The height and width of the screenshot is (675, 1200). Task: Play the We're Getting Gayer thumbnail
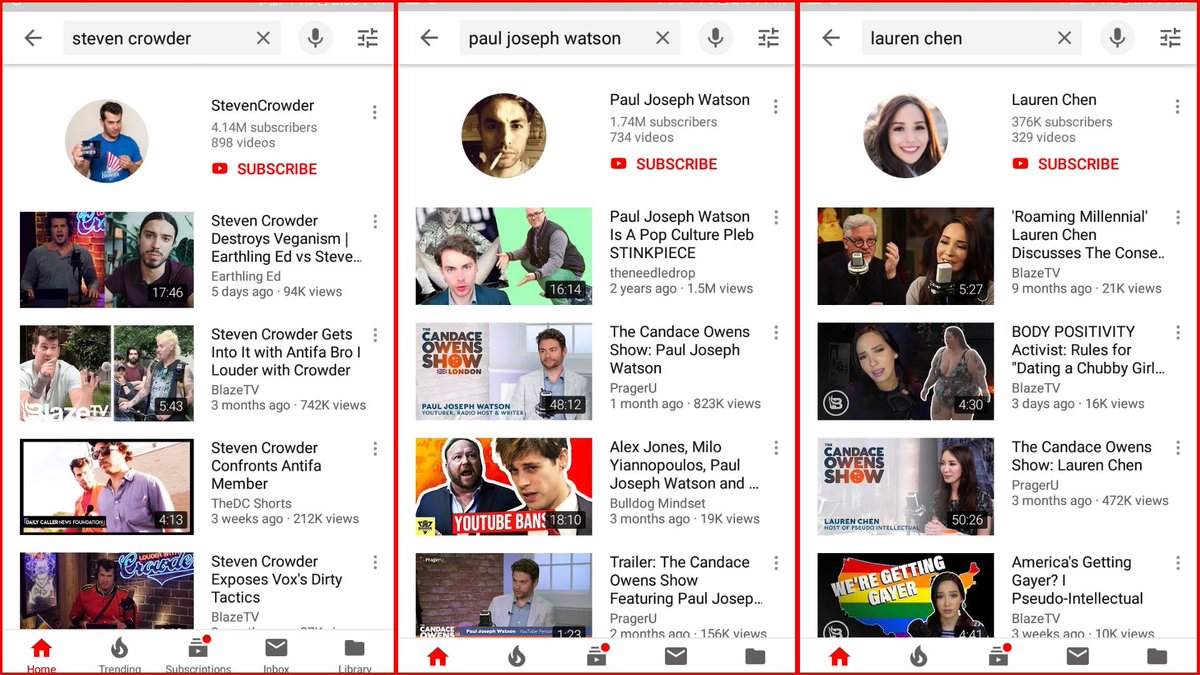coord(906,596)
